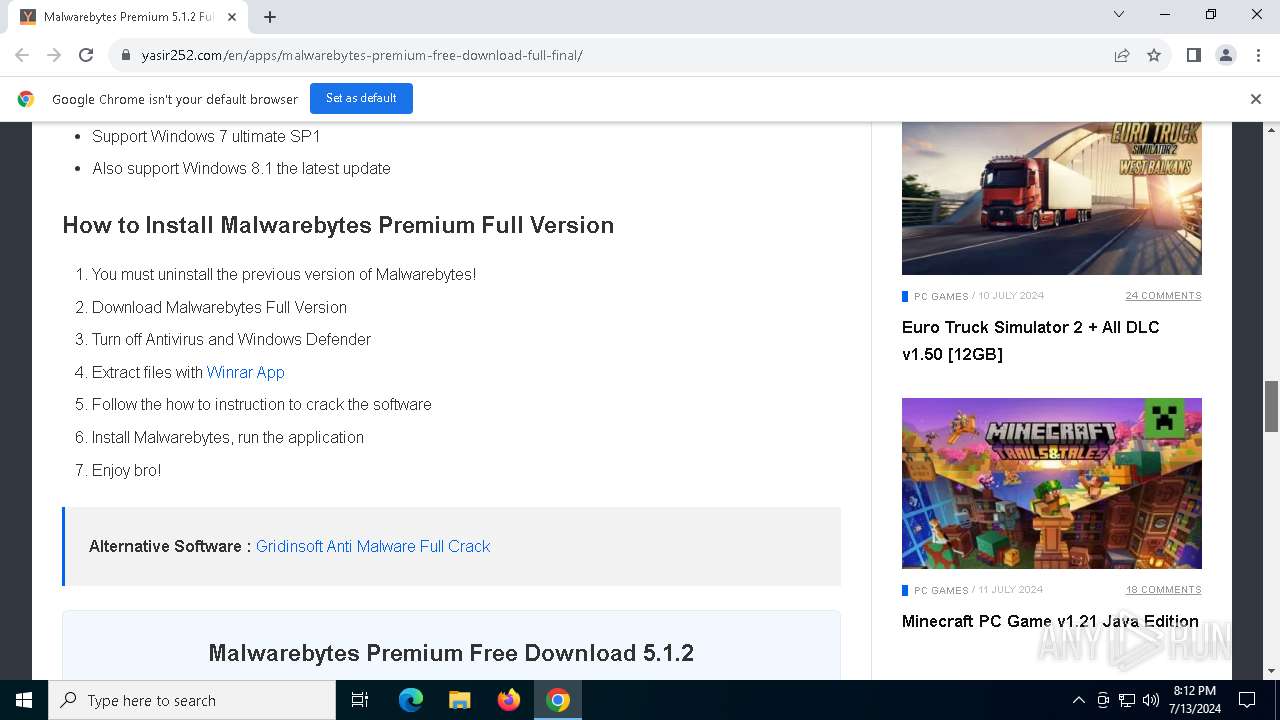Open File Explorer from the taskbar
The image size is (1280, 720).
459,700
